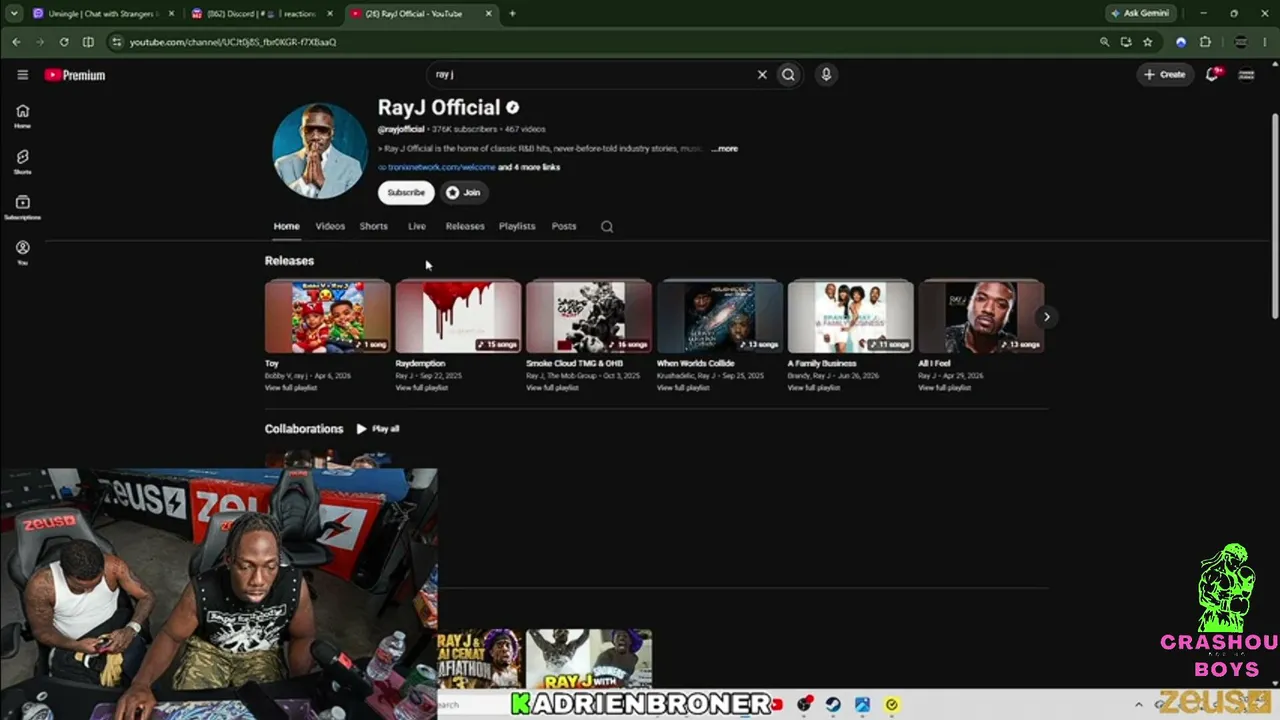Switch to the Shorts channel tab

click(374, 226)
